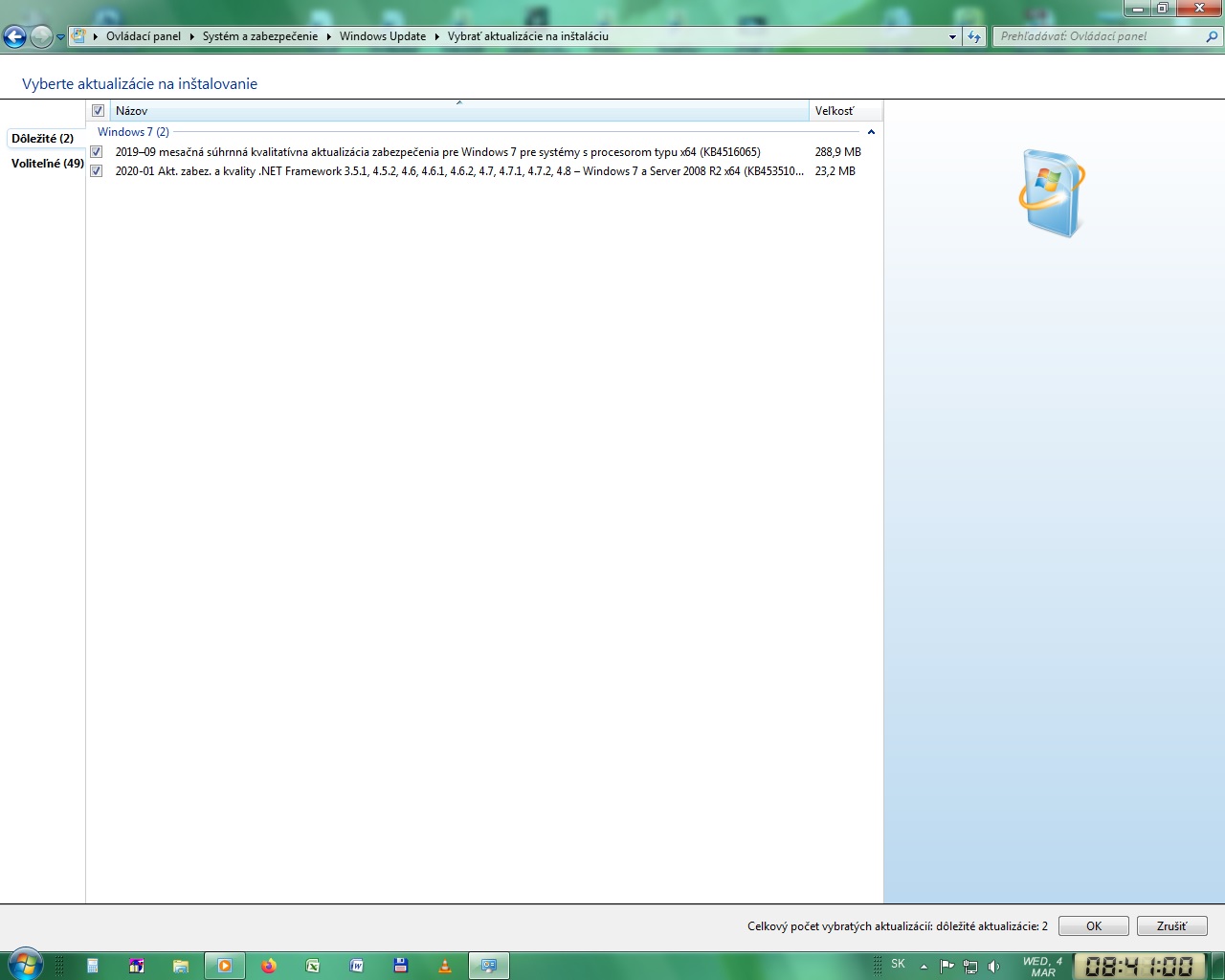
Task: Click the Control Panel icon in address bar
Action: tap(79, 36)
